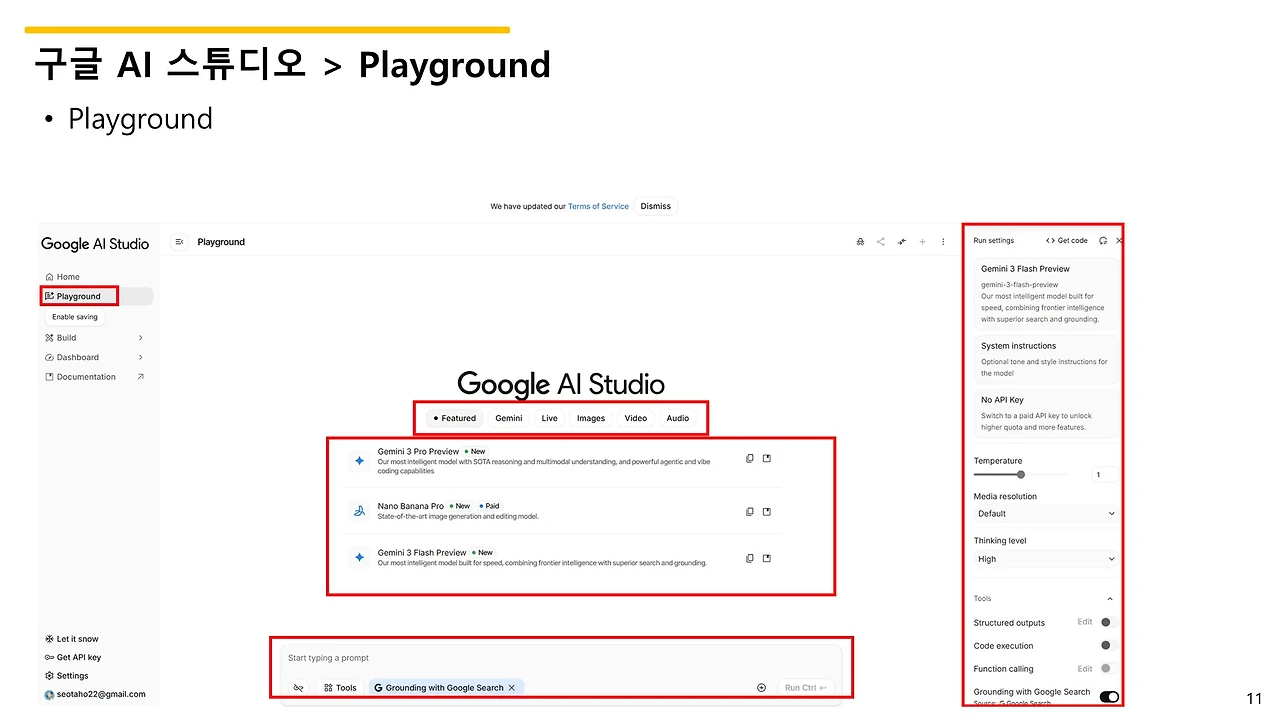The width and height of the screenshot is (1280, 720).
Task: Click the link icon button in prompt bar
Action: tap(298, 688)
